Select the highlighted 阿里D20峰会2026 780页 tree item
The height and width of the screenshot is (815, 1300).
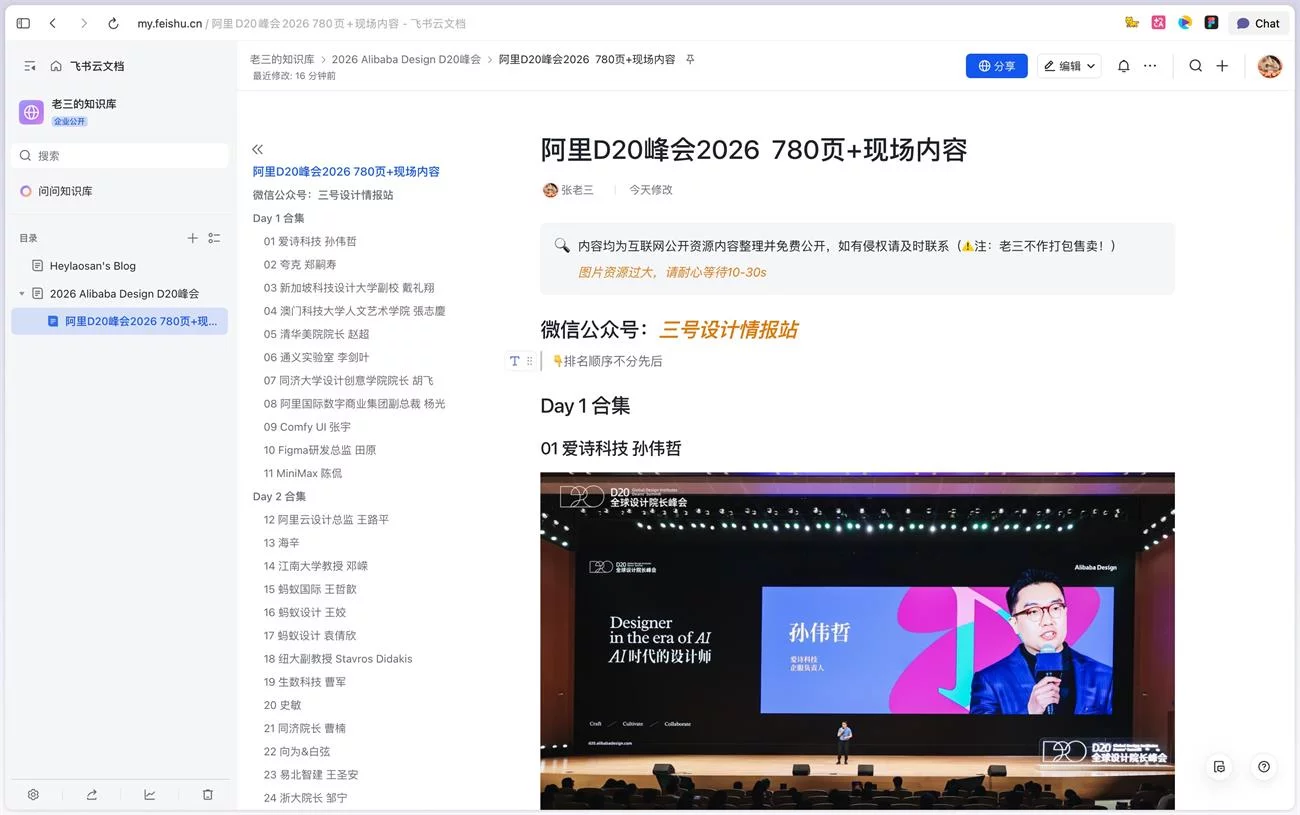coord(120,321)
